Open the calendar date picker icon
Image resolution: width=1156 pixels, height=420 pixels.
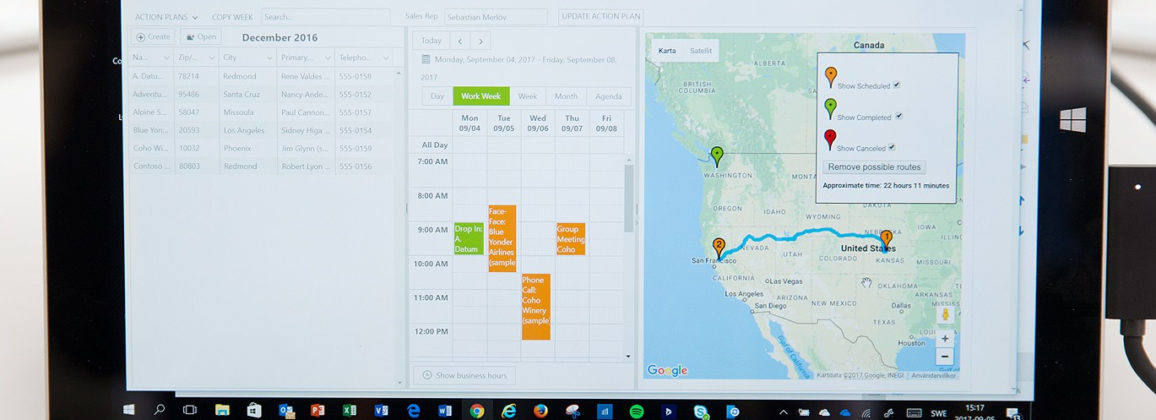425,60
